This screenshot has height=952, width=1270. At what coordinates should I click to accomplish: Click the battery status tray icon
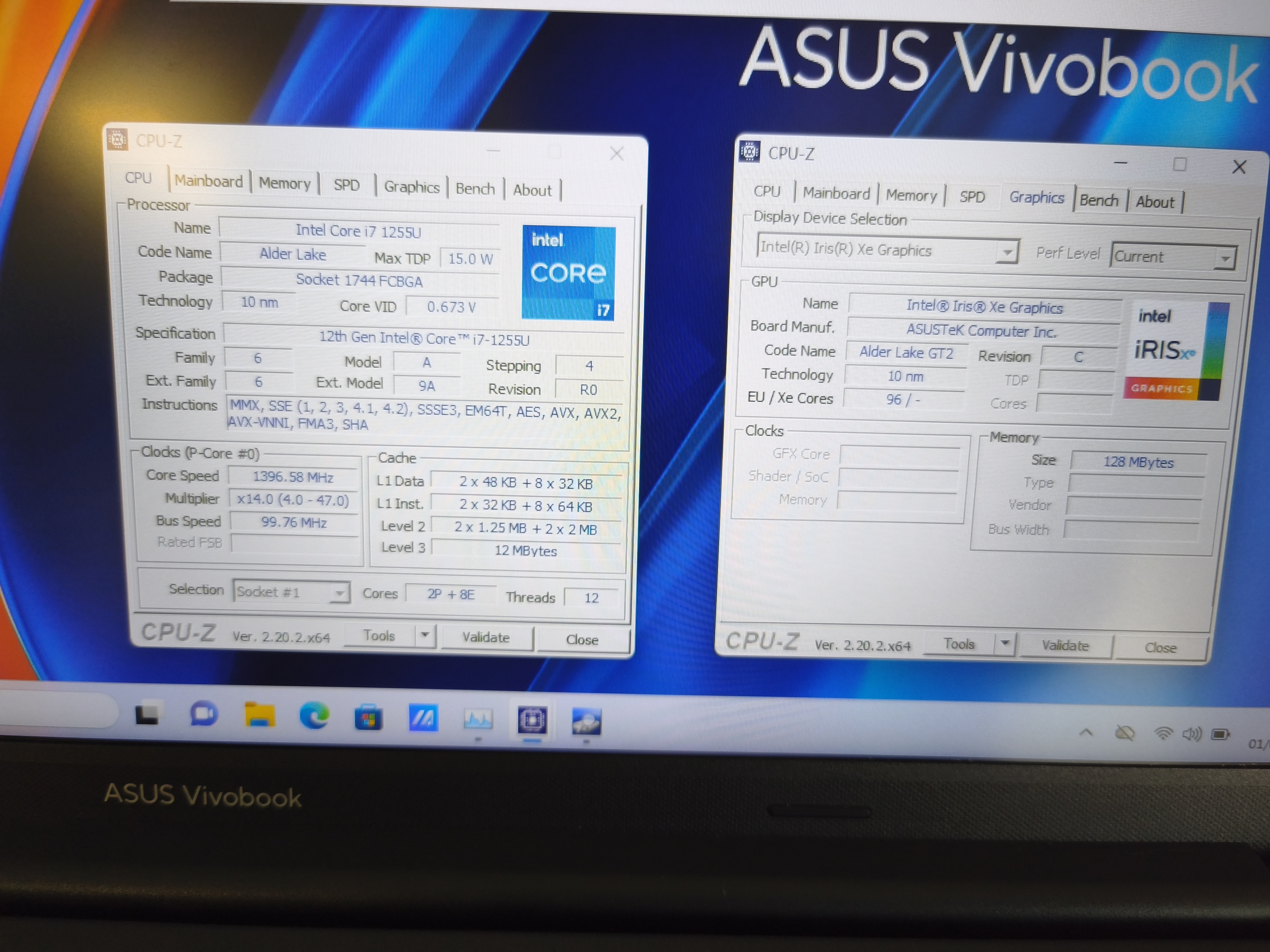pyautogui.click(x=1220, y=734)
